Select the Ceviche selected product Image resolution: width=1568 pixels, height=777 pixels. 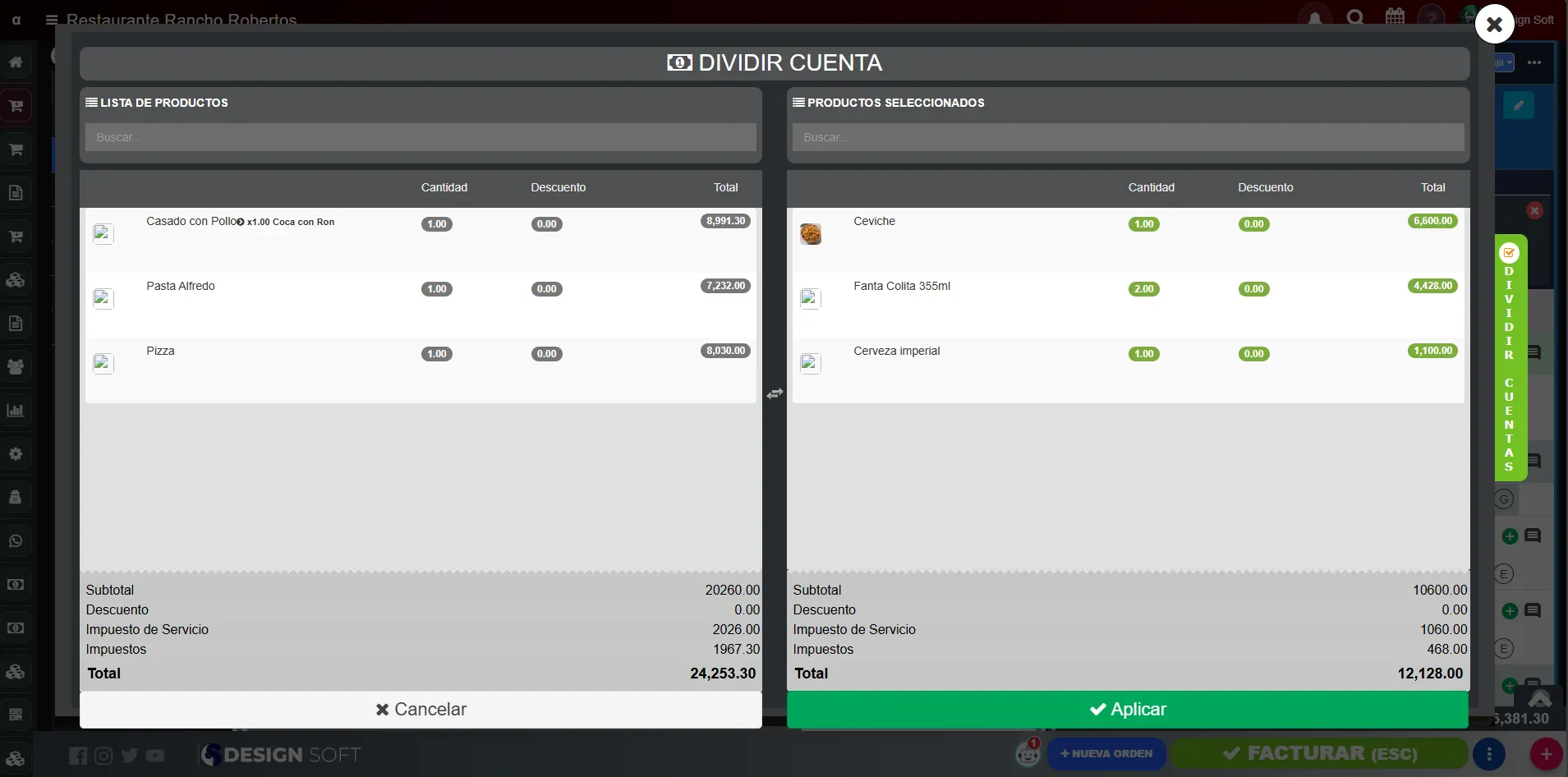coord(1128,240)
